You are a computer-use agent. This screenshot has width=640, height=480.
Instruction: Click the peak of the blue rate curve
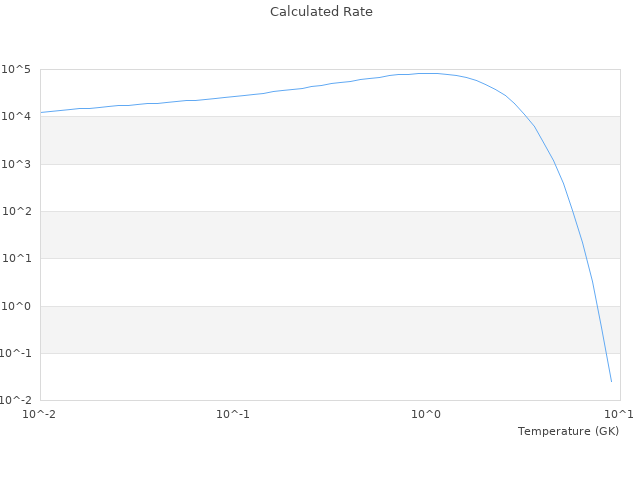pos(428,73)
